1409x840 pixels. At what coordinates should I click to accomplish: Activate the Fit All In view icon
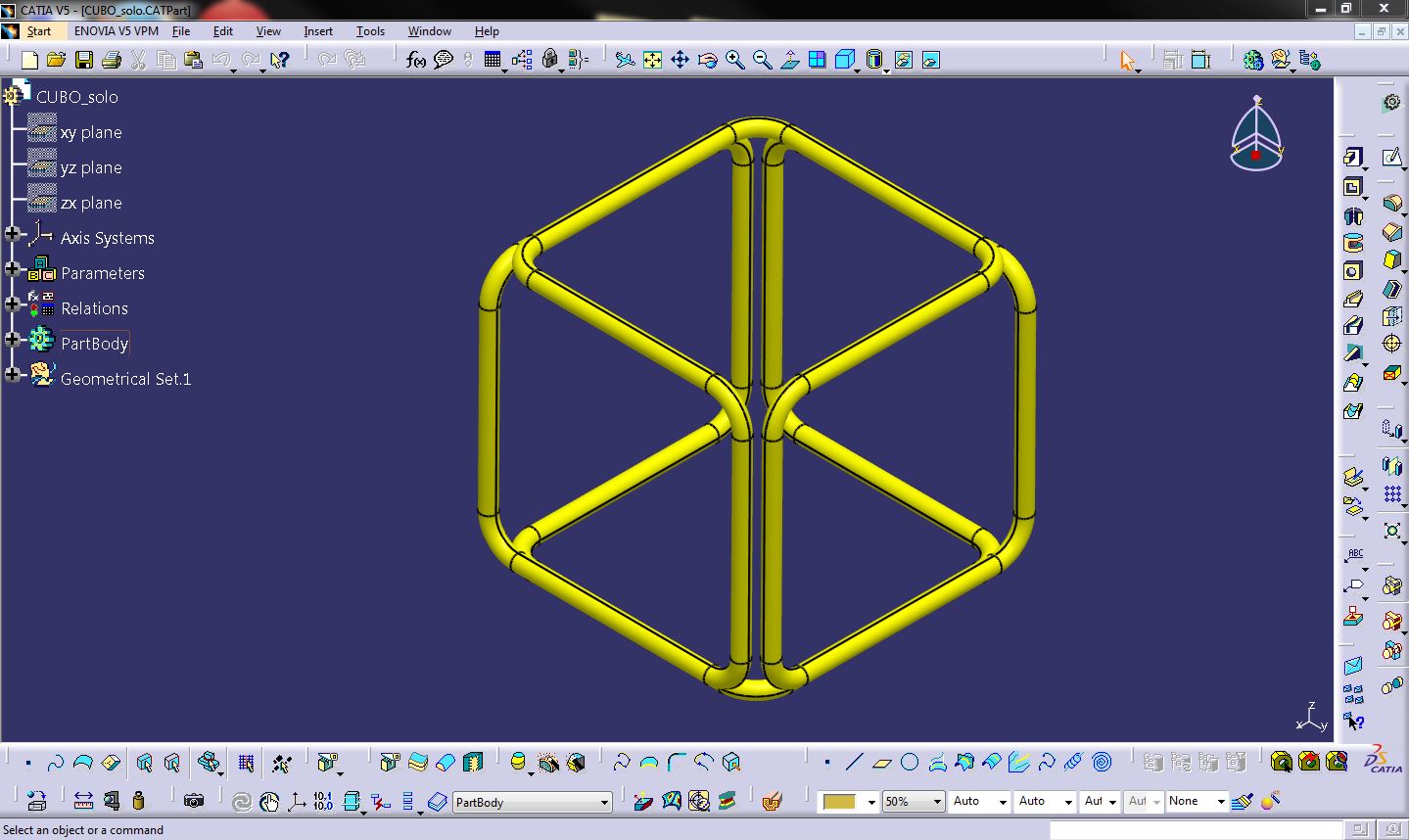652,60
